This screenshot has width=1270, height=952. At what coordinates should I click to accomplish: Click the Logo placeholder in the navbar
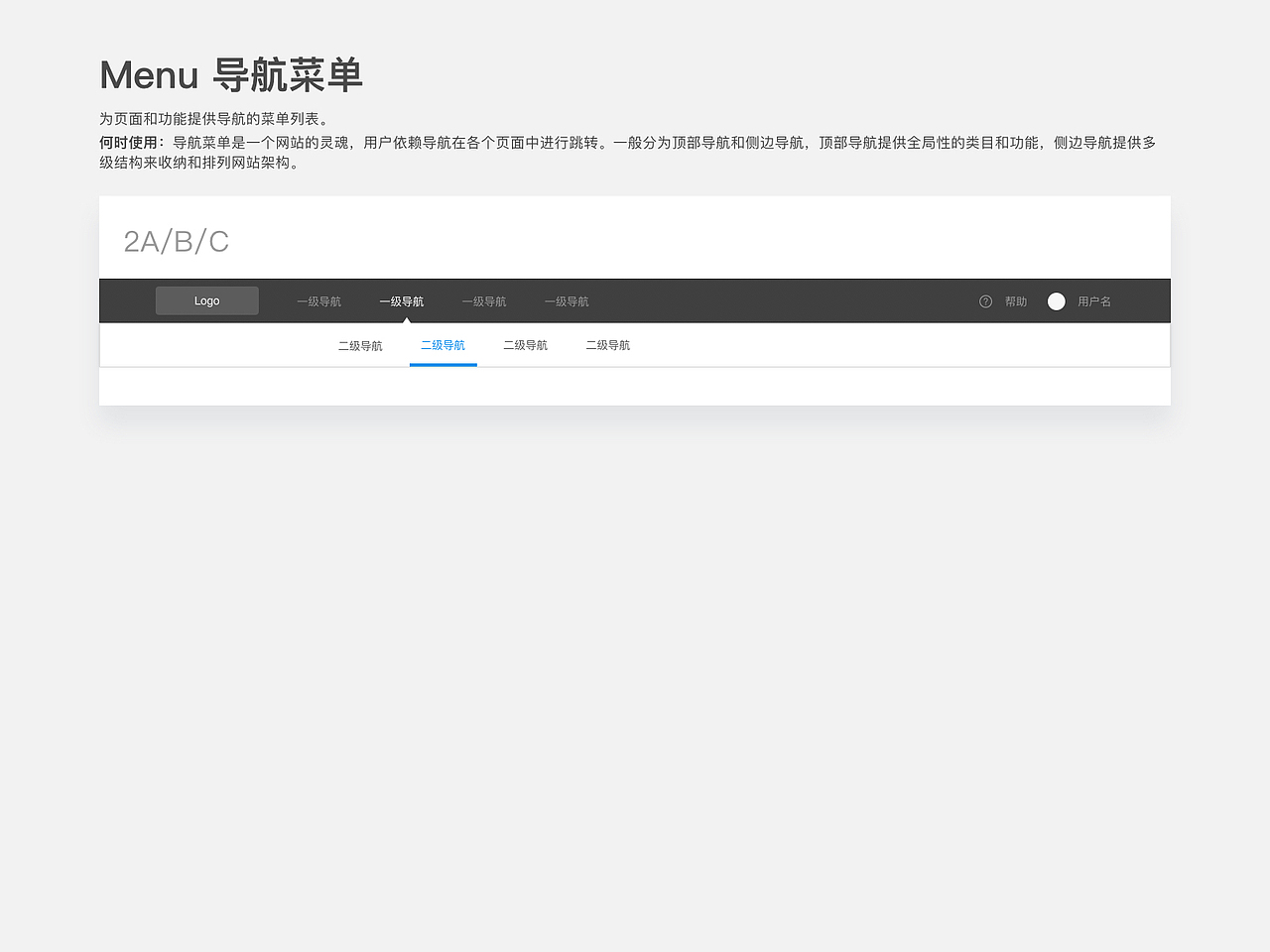tap(206, 300)
